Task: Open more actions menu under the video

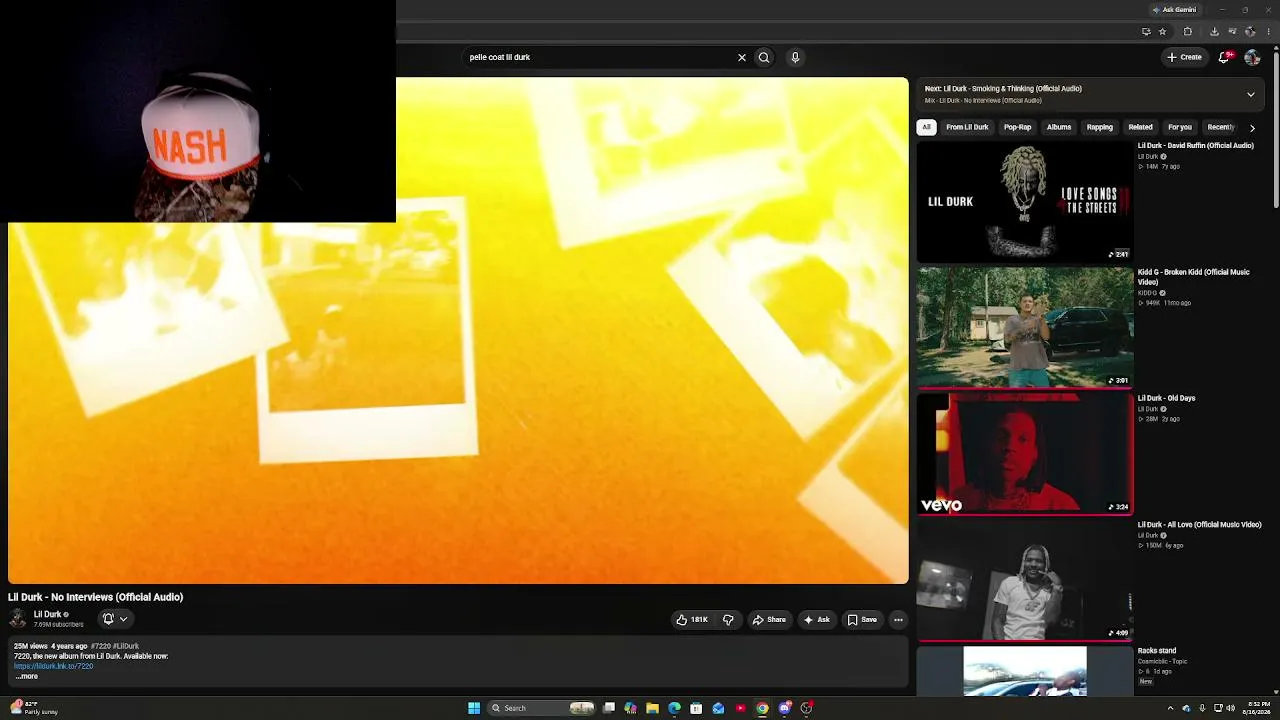Action: coord(898,620)
